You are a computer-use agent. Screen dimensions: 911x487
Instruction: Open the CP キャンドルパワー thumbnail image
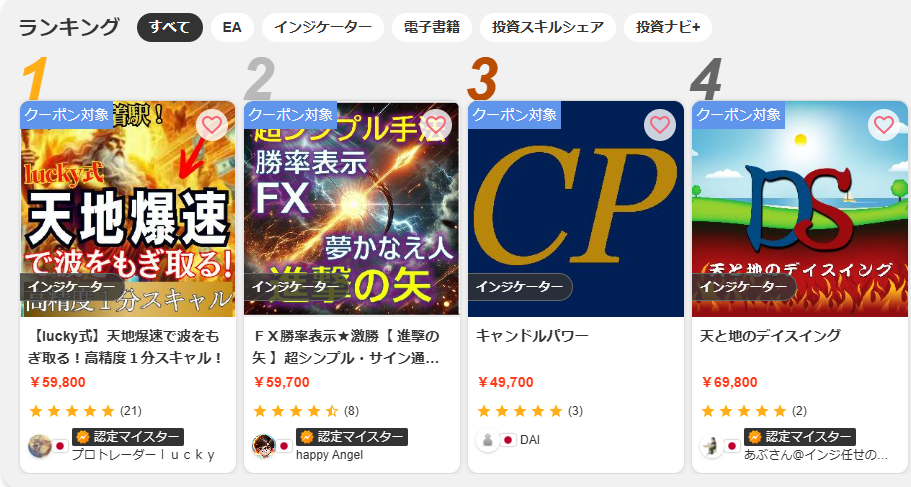576,209
